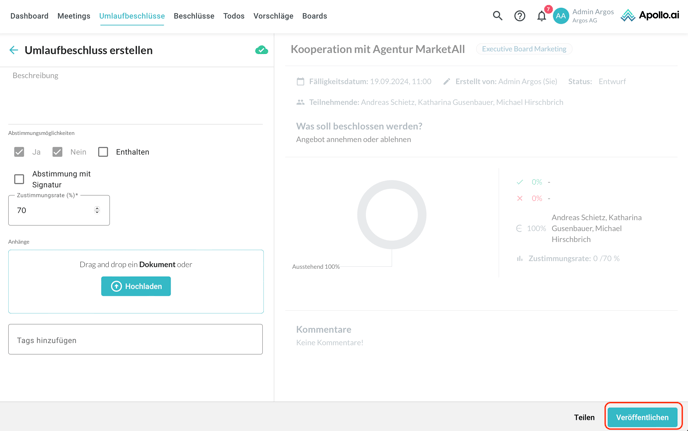
Task: Click the Executive Board Marketing tag
Action: (524, 49)
